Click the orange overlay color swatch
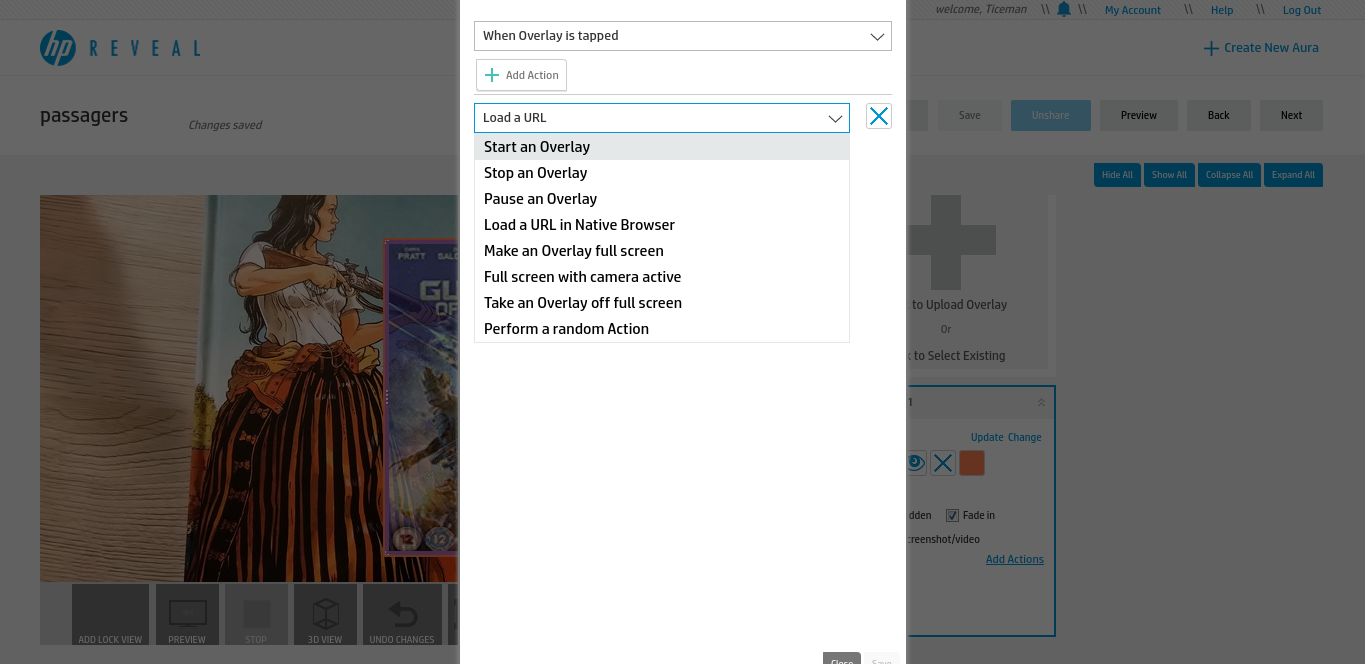 [972, 463]
